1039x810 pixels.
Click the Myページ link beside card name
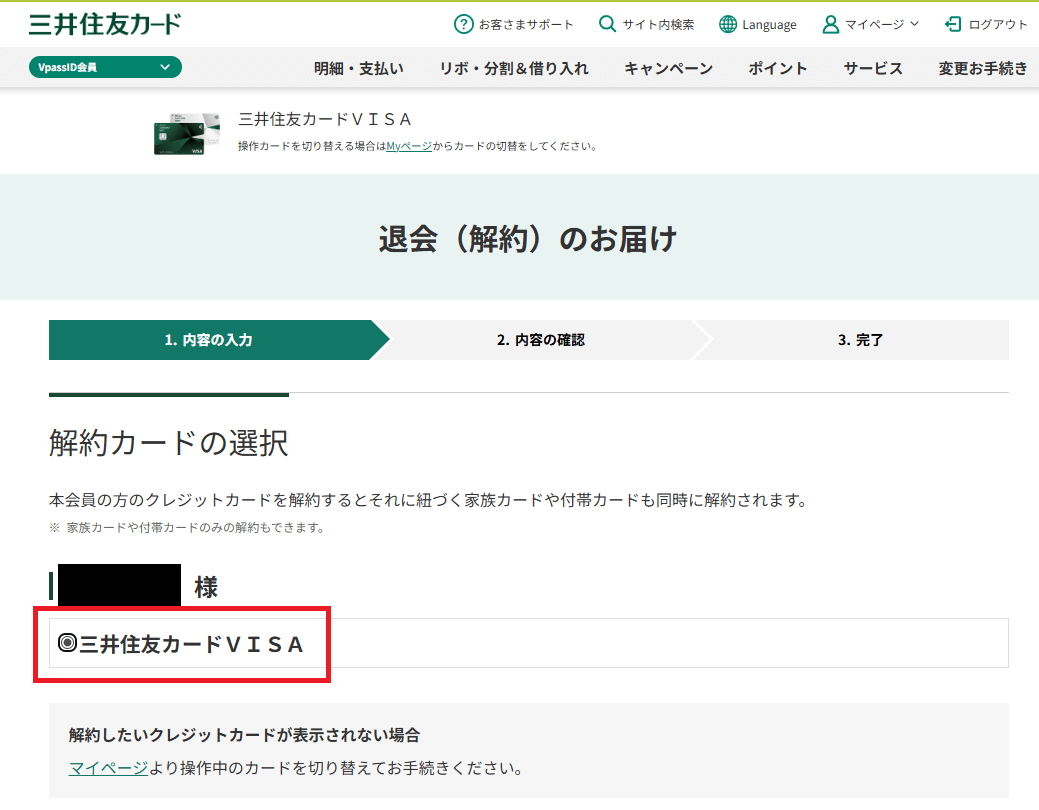coord(409,146)
